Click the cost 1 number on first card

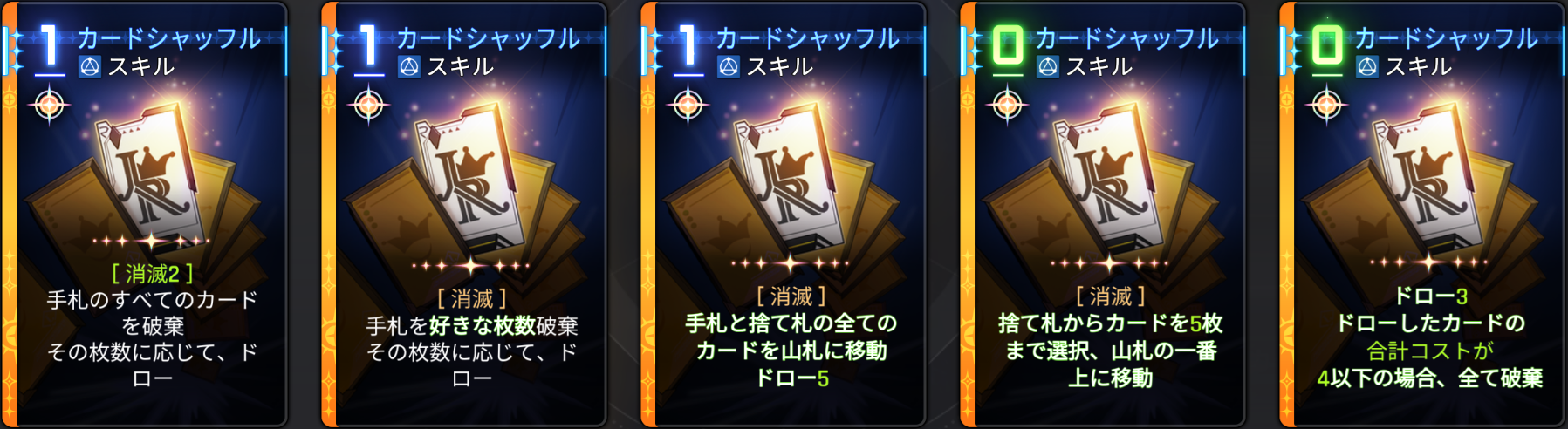pyautogui.click(x=49, y=46)
